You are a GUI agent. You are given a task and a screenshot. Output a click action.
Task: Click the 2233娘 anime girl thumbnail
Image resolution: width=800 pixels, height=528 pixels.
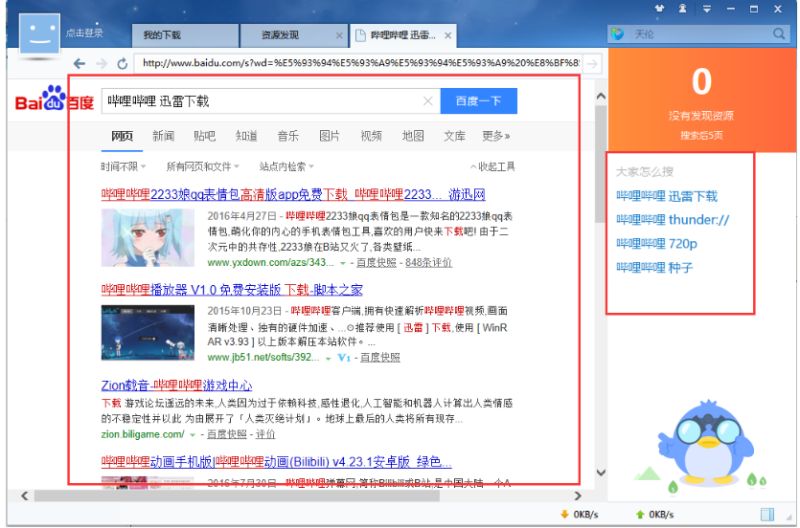click(147, 238)
